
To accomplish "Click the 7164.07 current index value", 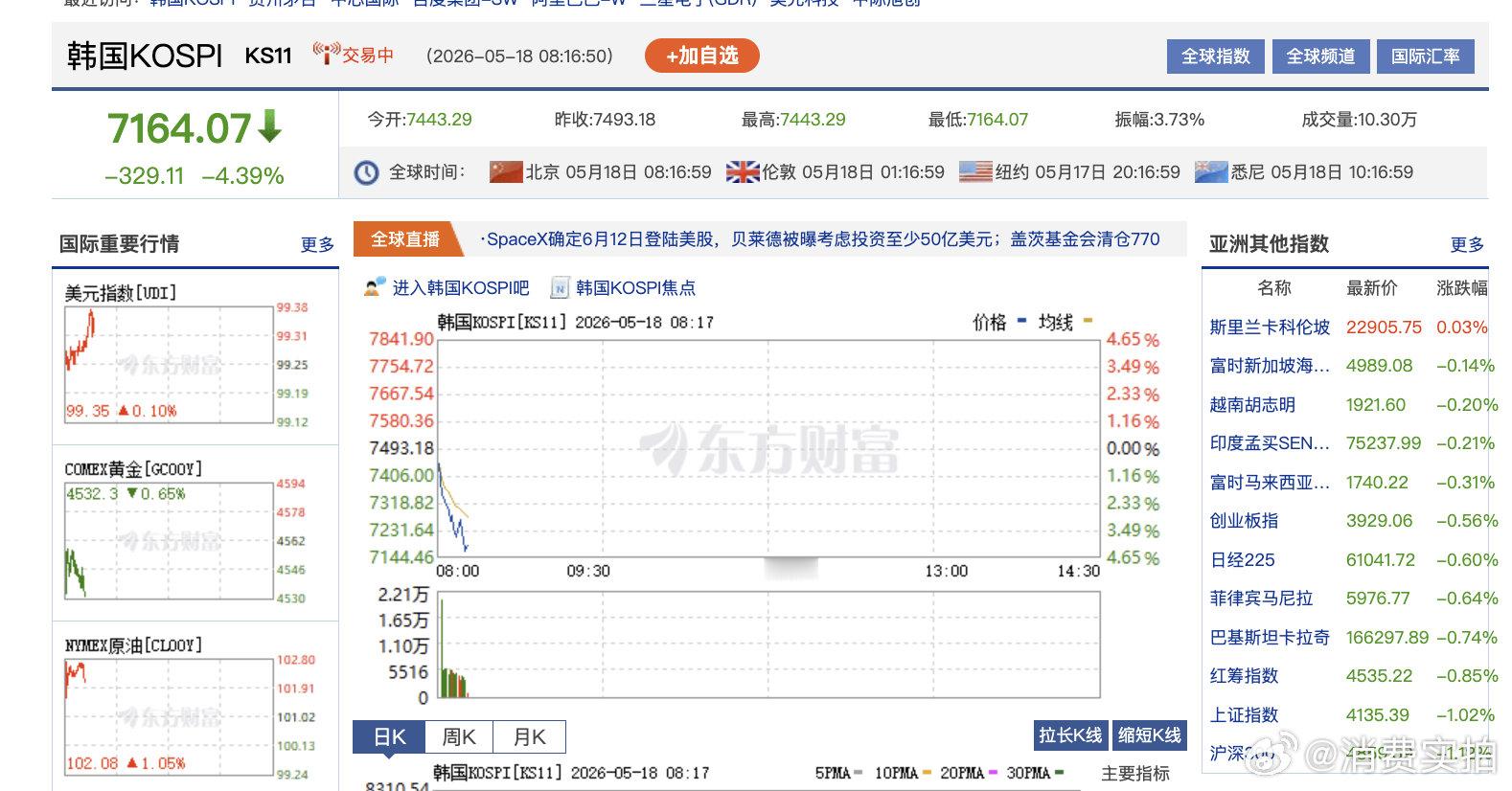I will click(179, 128).
